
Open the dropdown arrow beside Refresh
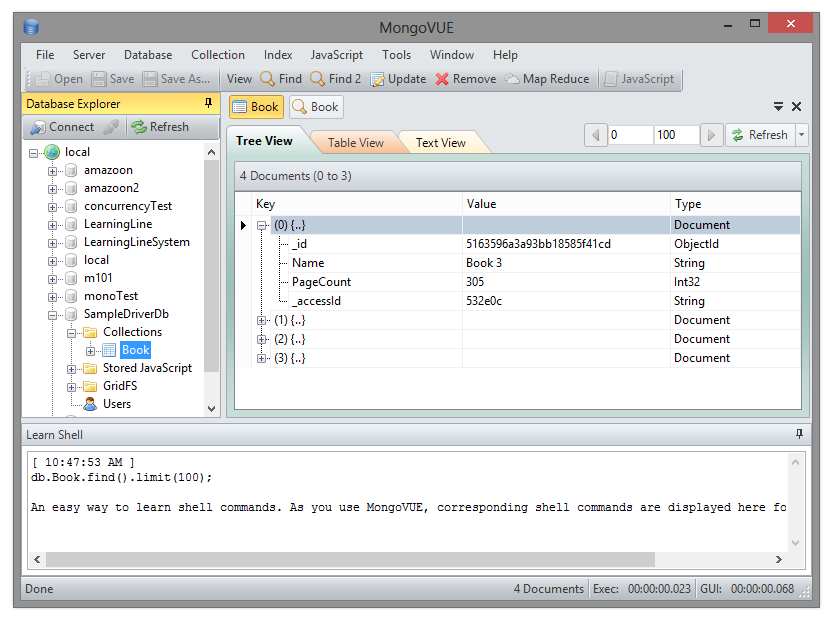[x=802, y=135]
